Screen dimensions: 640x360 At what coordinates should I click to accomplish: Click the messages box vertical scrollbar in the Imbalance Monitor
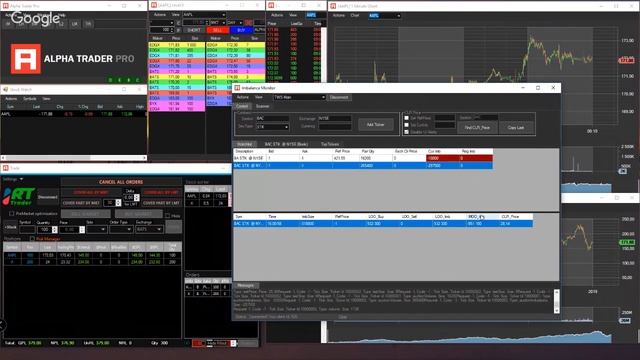tap(556, 302)
